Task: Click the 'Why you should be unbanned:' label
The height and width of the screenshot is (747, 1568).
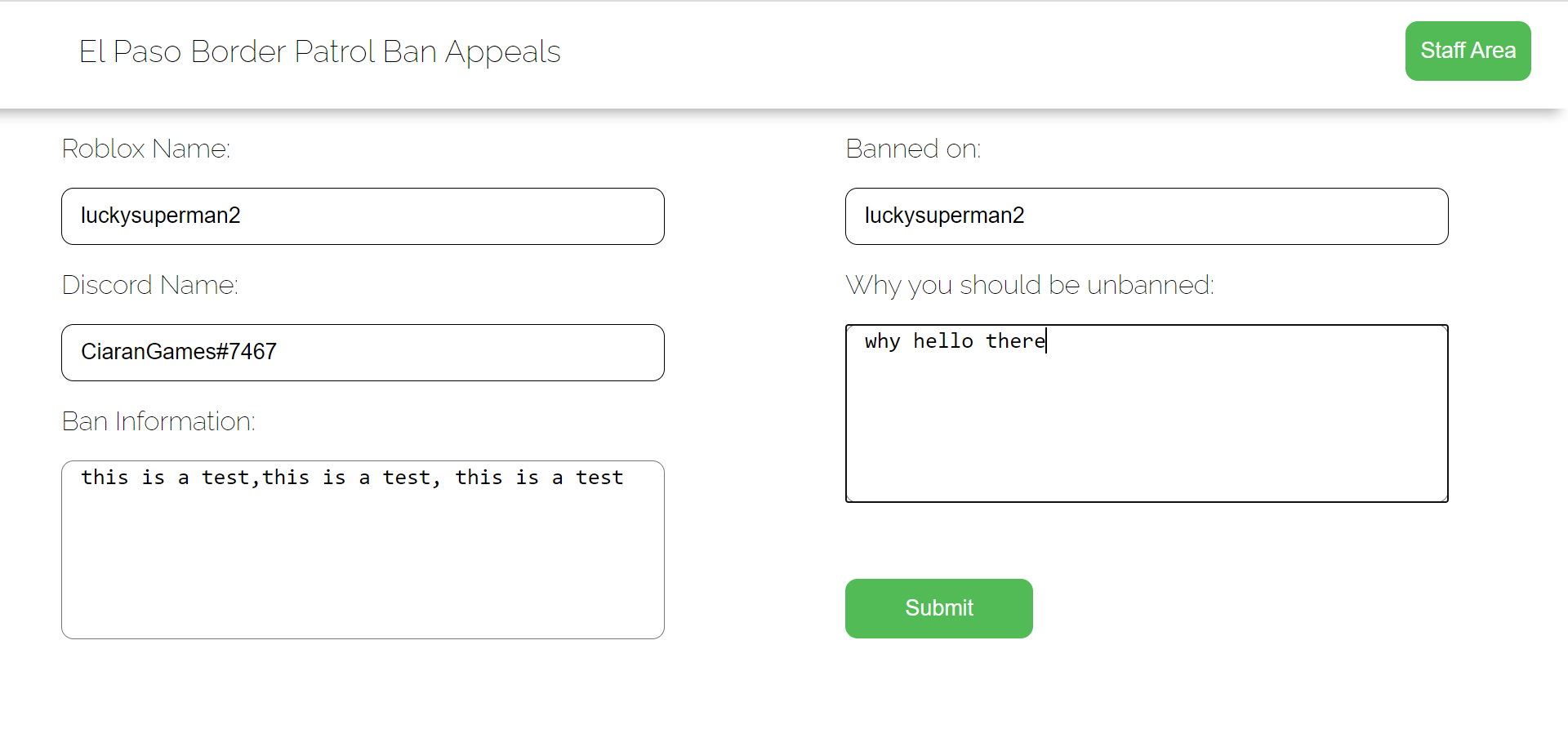Action: (1030, 285)
